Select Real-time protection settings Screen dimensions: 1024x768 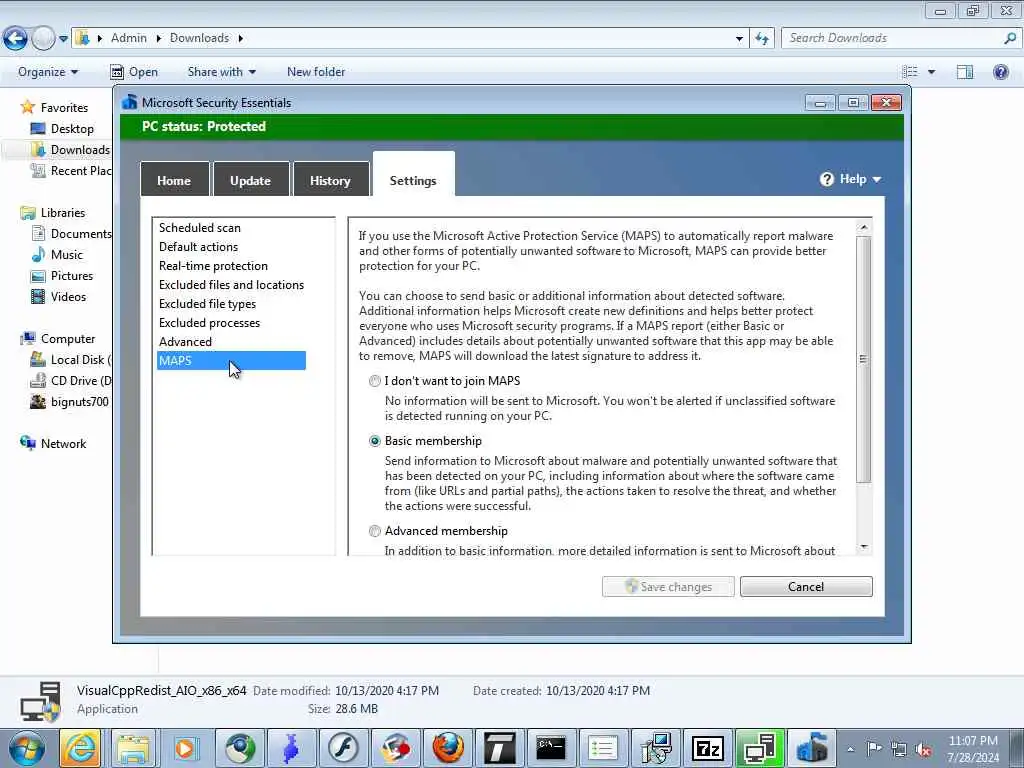click(x=214, y=266)
